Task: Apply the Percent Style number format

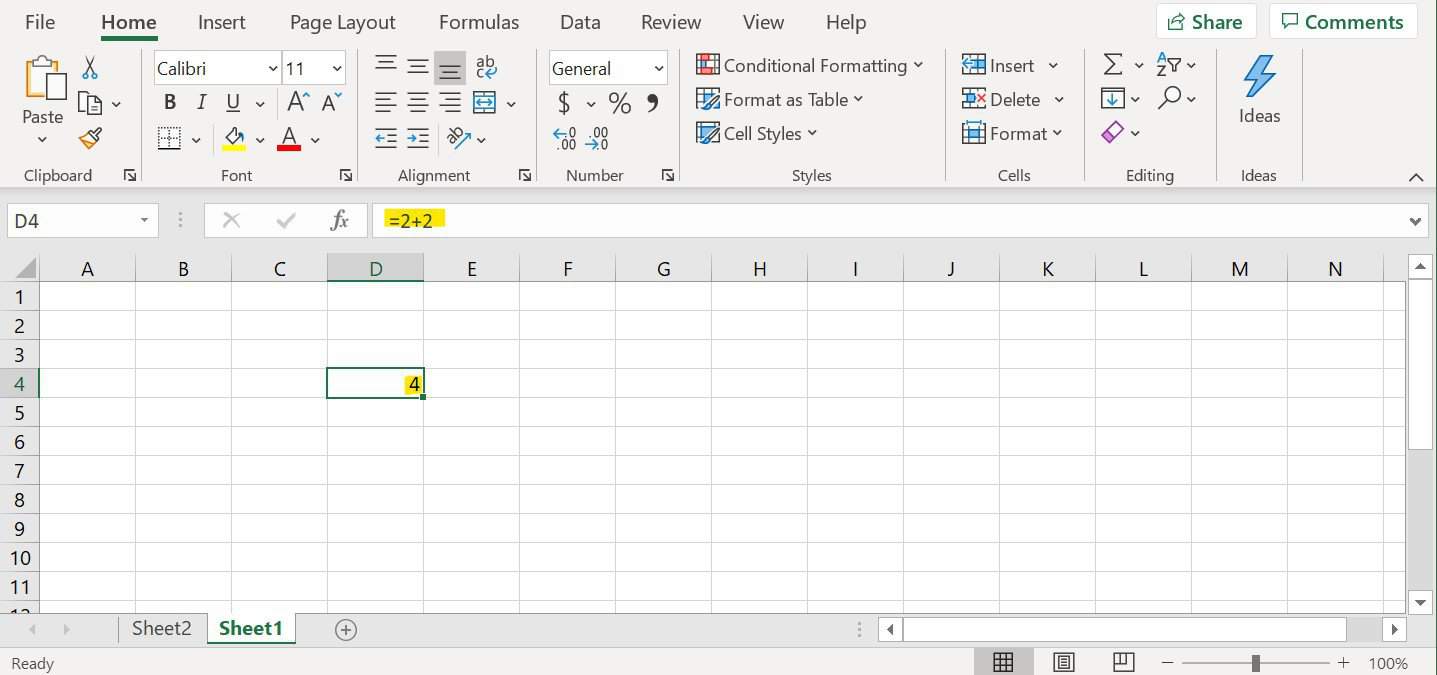Action: 618,102
